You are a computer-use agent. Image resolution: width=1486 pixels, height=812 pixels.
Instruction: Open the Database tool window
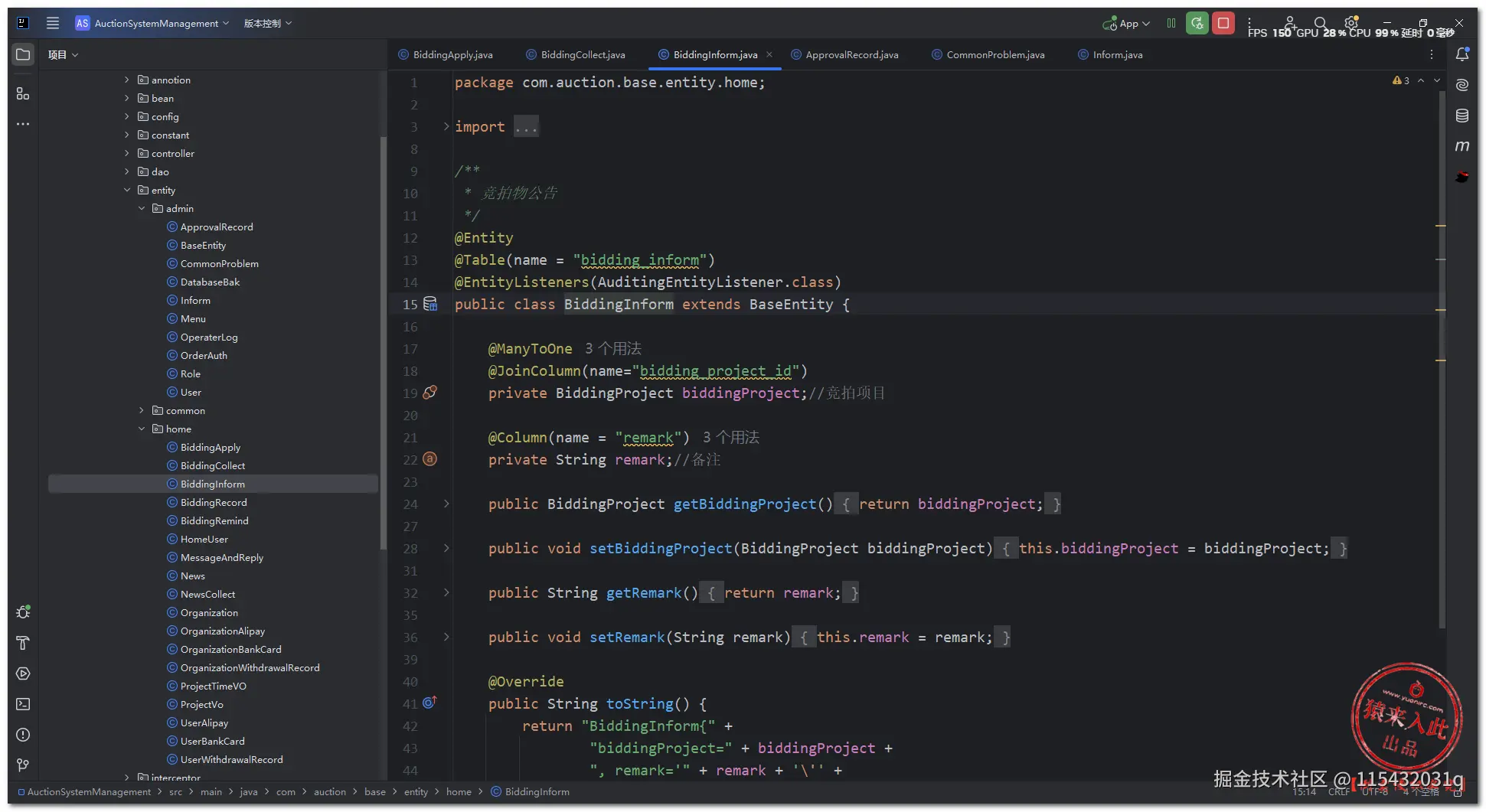coord(1462,116)
